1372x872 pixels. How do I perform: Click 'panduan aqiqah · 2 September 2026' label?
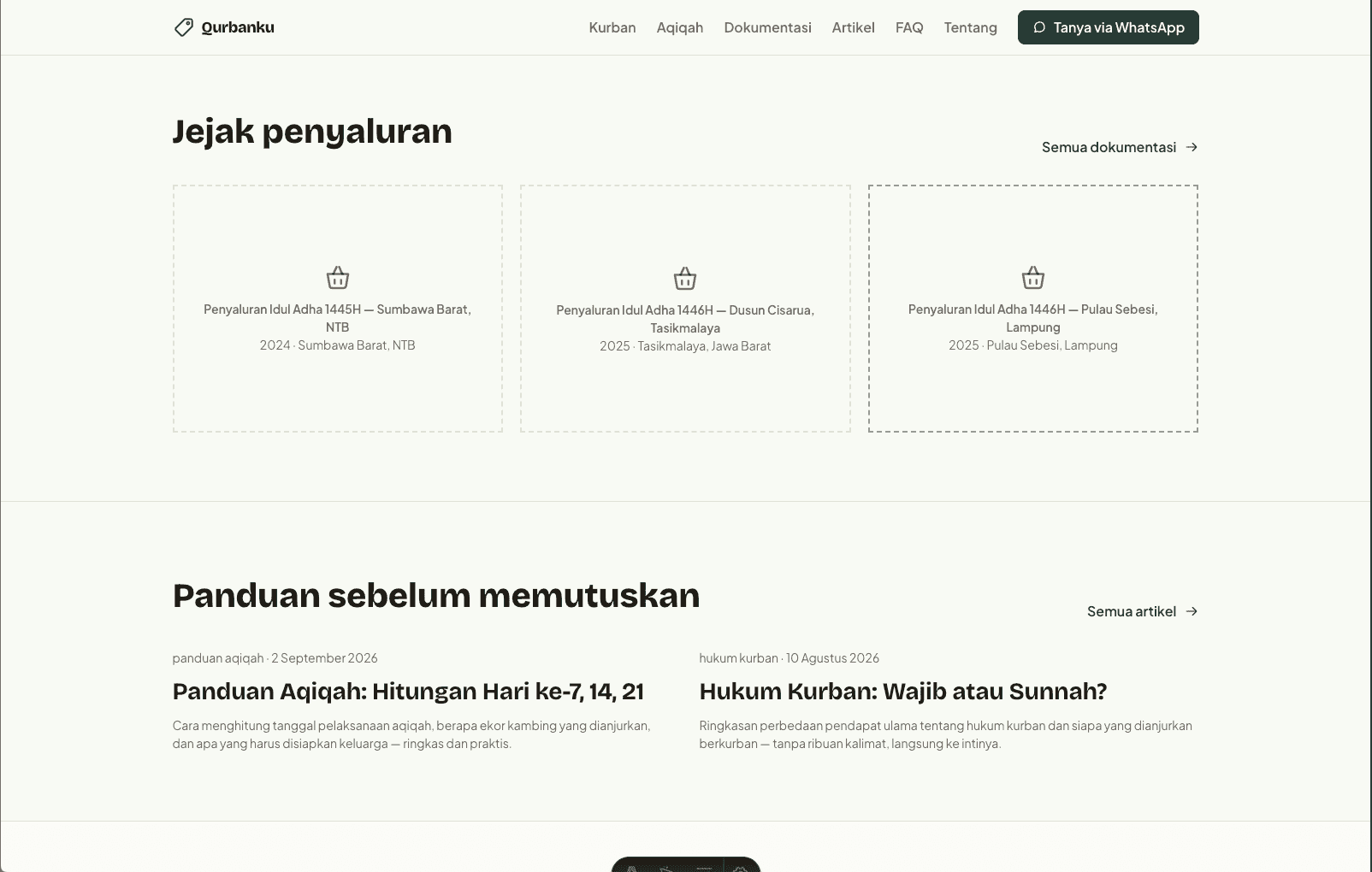click(x=275, y=658)
